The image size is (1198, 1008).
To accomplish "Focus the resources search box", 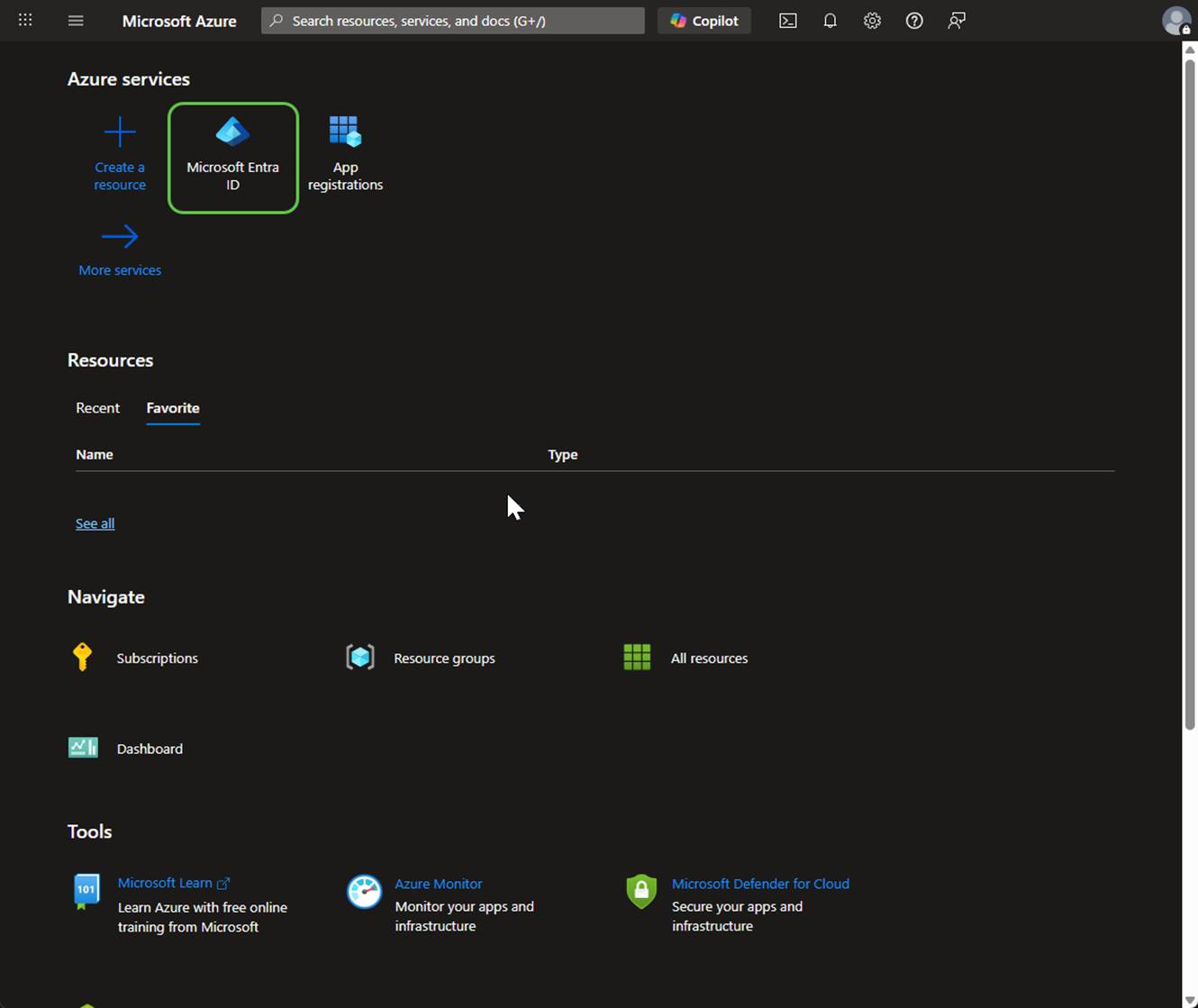I will pos(453,21).
